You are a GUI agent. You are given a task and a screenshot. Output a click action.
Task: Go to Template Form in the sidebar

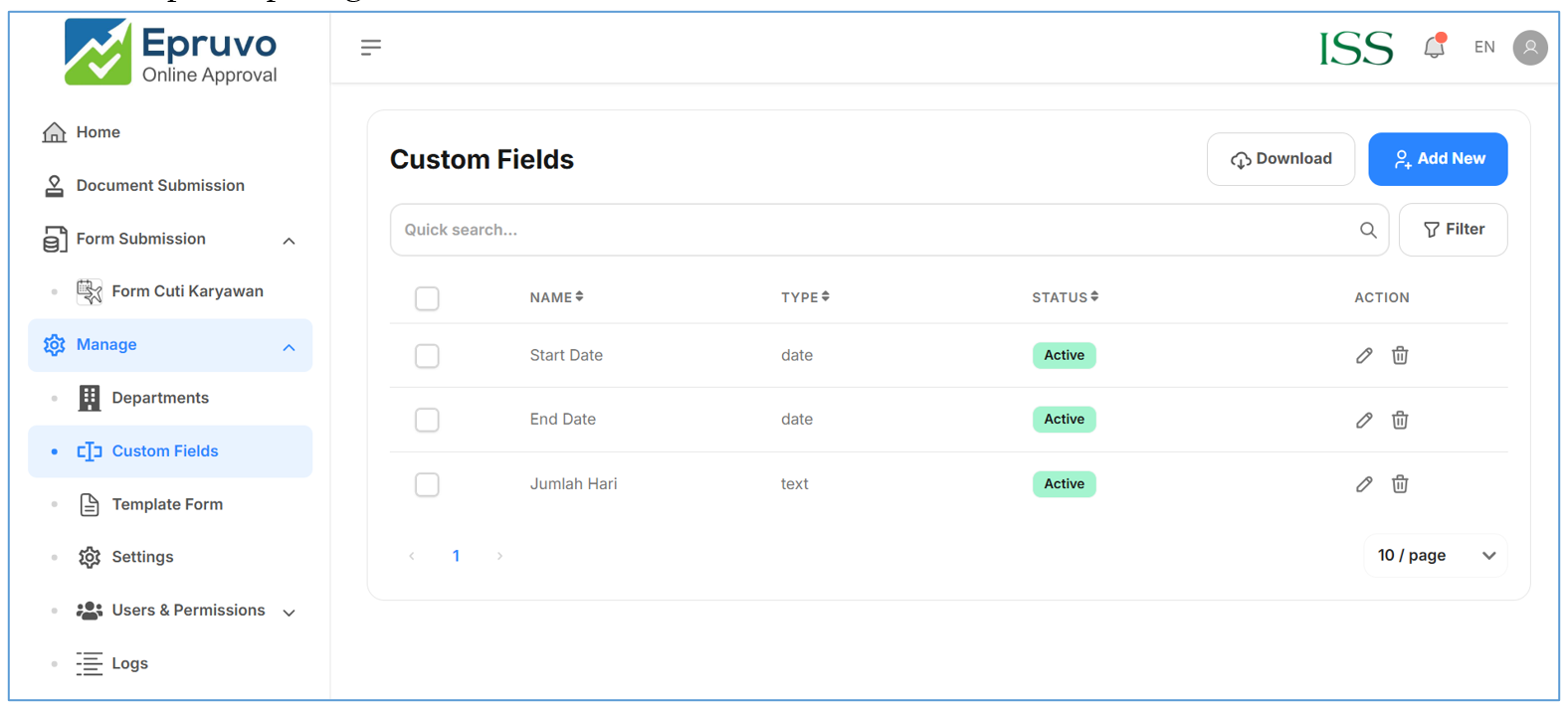[167, 504]
